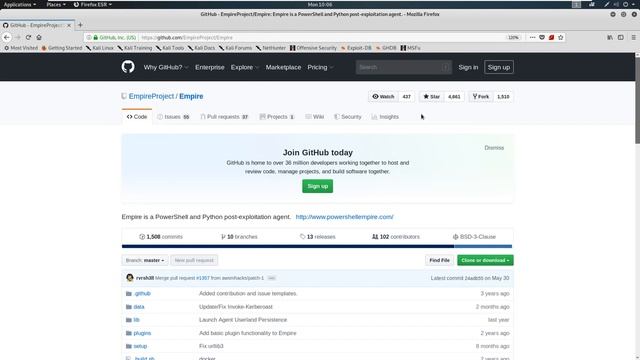The height and width of the screenshot is (360, 640).
Task: Switch to the Issues tab
Action: (173, 117)
